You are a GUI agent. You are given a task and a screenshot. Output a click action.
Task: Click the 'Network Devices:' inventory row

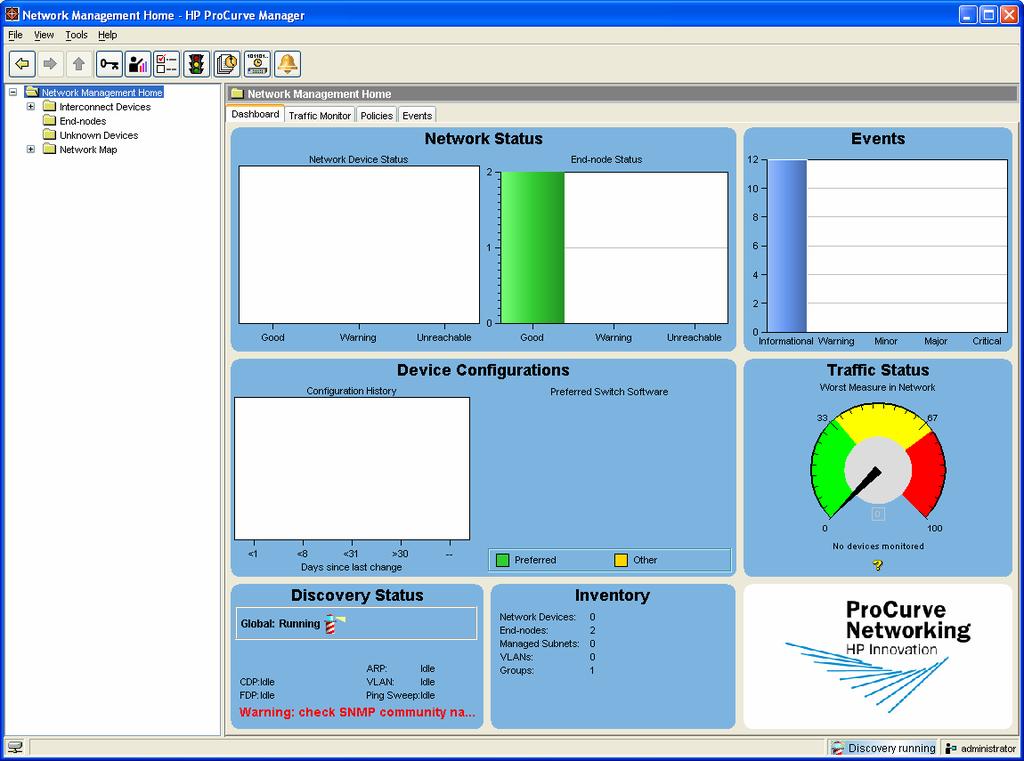(547, 617)
